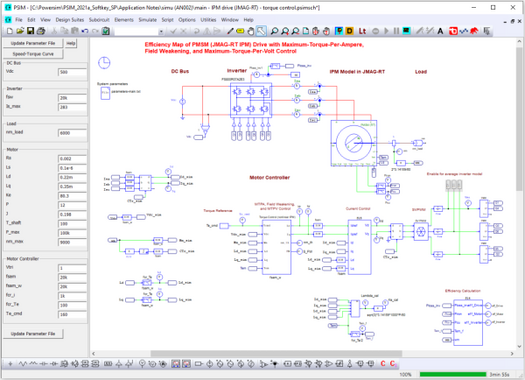
Task: Click the Speed-Torque Curve button
Action: tap(33, 54)
